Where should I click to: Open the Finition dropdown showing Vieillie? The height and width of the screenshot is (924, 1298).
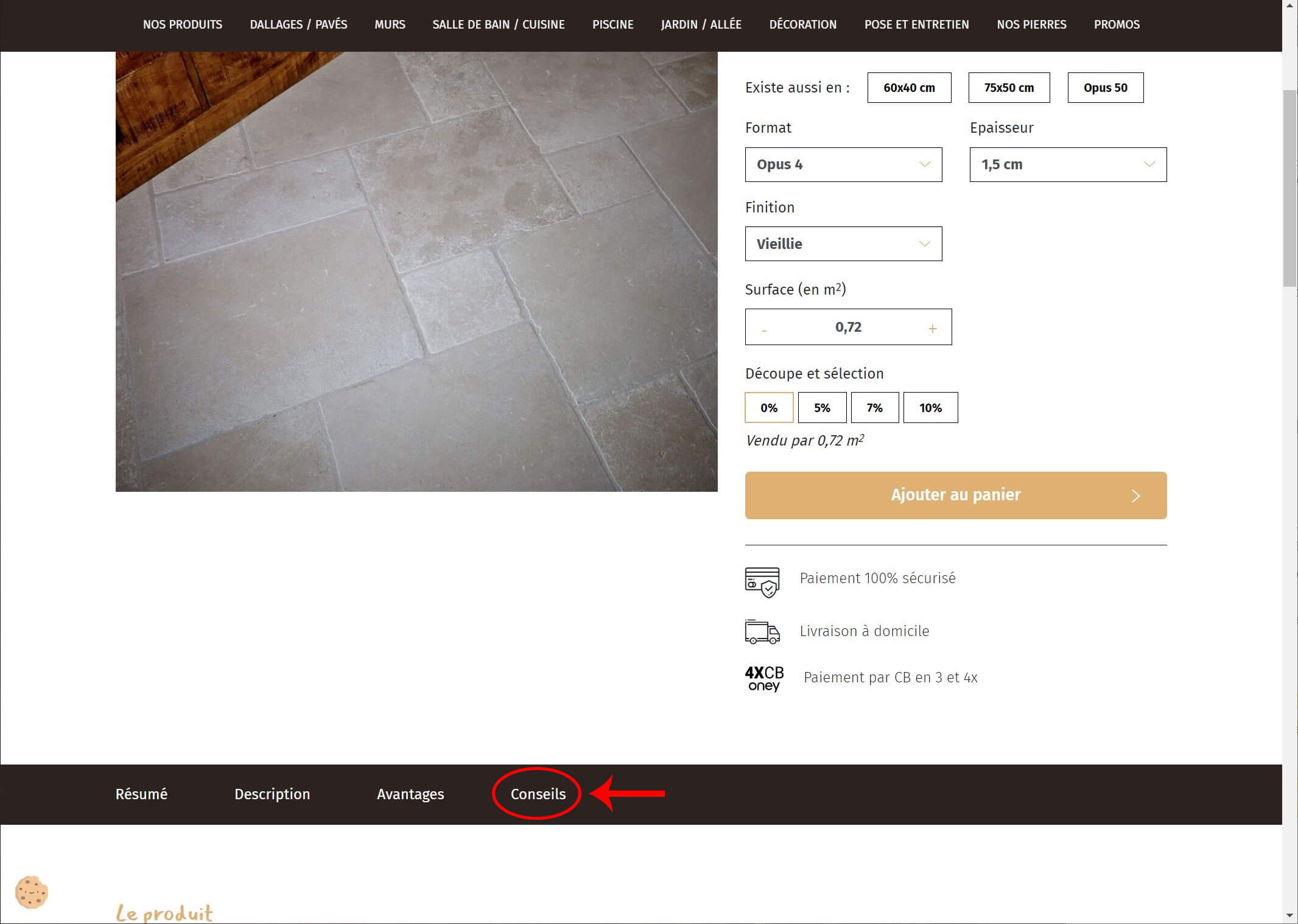(843, 244)
